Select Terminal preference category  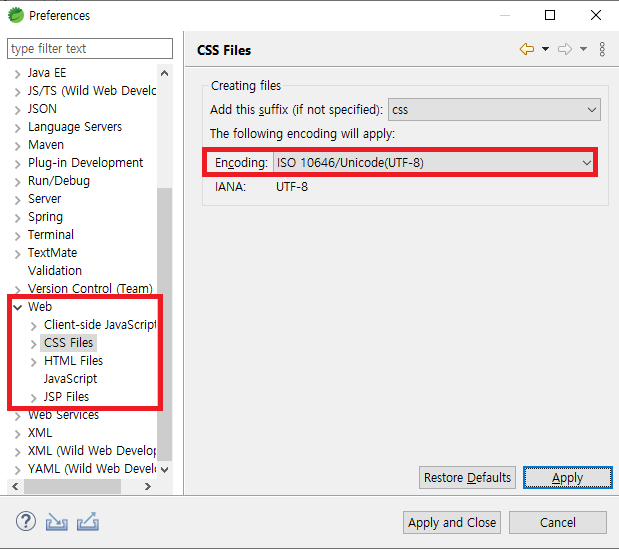tap(51, 234)
